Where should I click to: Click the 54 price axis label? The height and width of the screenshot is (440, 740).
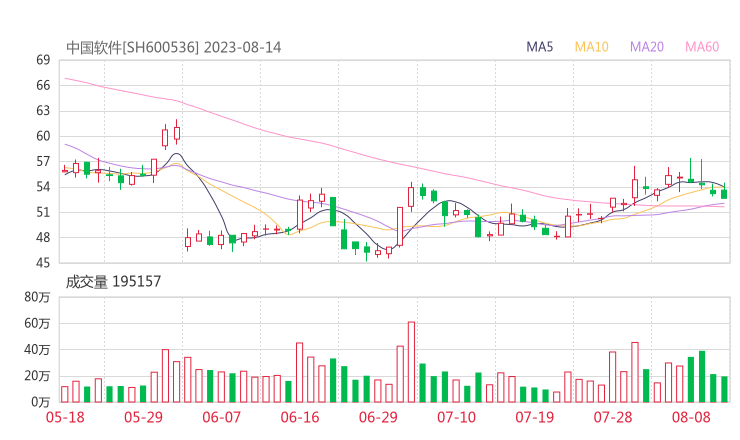coord(43,186)
